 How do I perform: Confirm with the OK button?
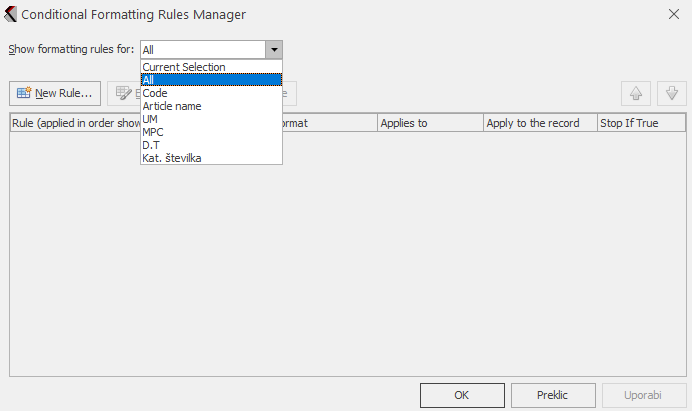[462, 395]
